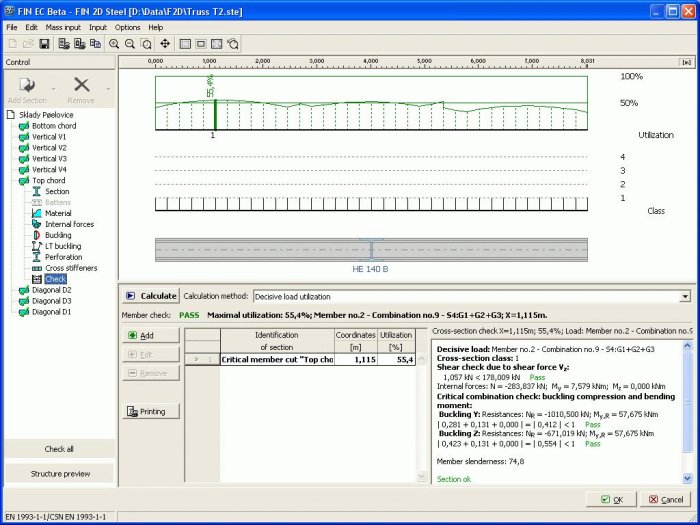
Task: Select the Critical member cut table row
Action: pyautogui.click(x=276, y=359)
